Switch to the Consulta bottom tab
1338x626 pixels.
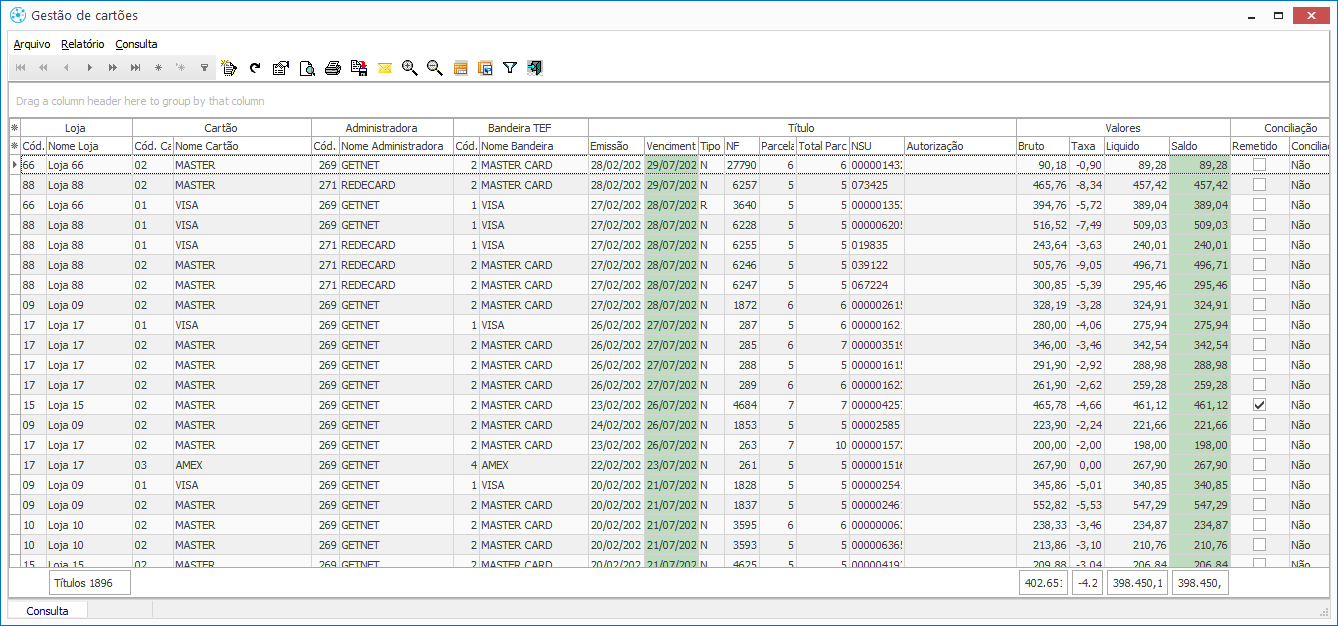pyautogui.click(x=48, y=611)
